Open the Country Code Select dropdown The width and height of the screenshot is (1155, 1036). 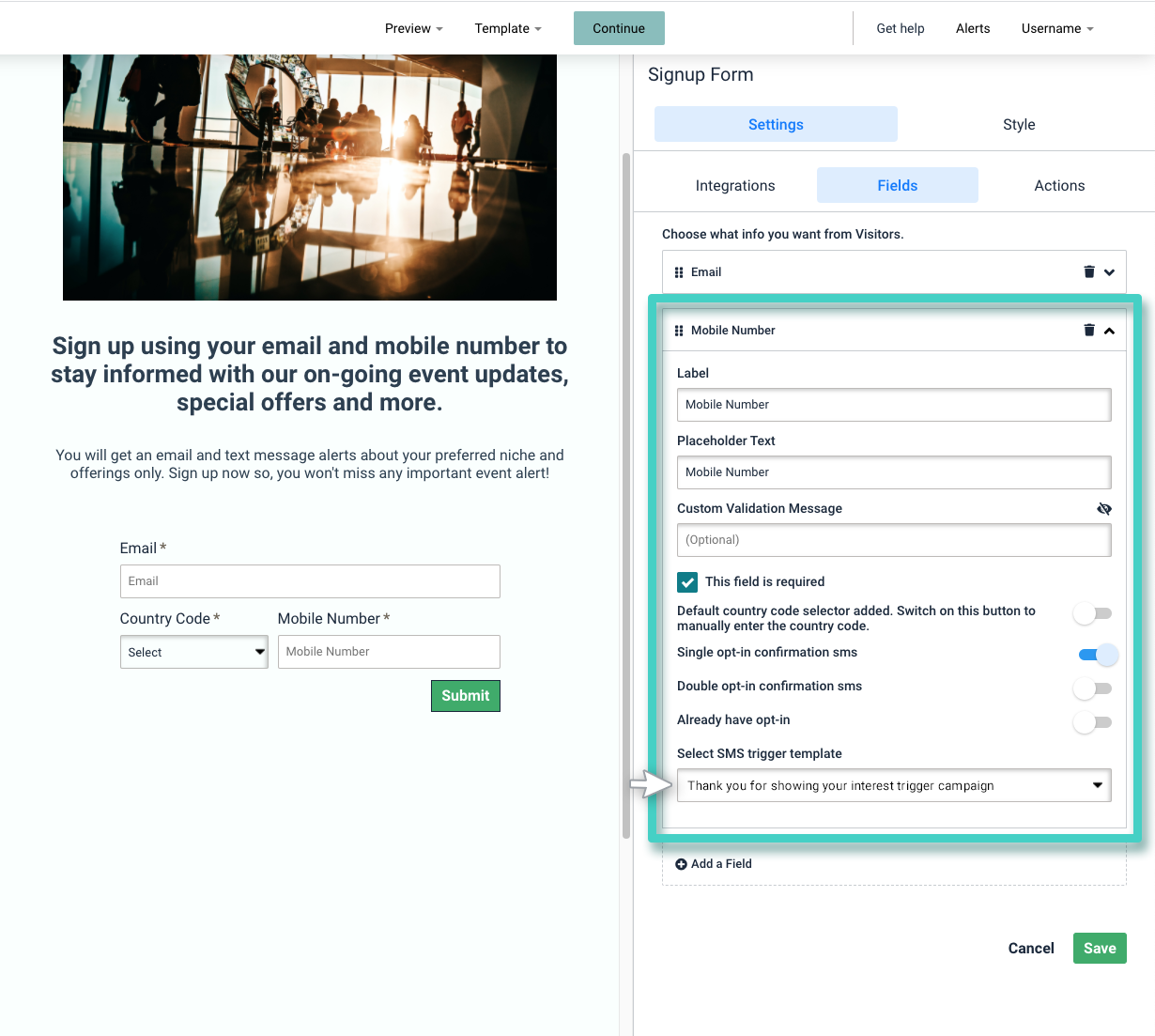click(x=193, y=652)
